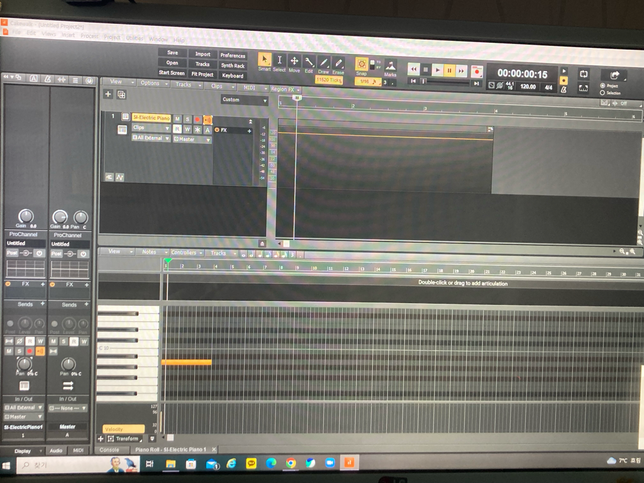Solo the SI-Electric Piano track
This screenshot has width=644, height=483.
(x=187, y=118)
